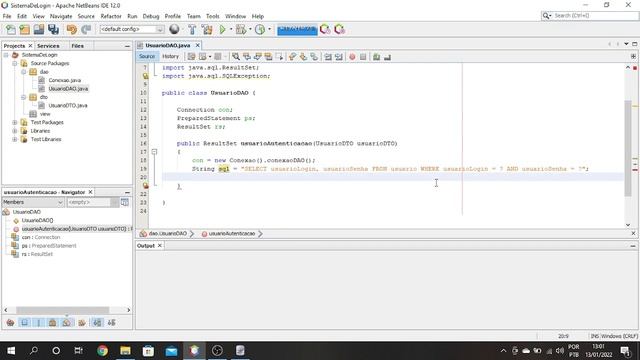Click the Find Selection magnifier icon in editor toolbar
The width and height of the screenshot is (640, 360).
236,57
